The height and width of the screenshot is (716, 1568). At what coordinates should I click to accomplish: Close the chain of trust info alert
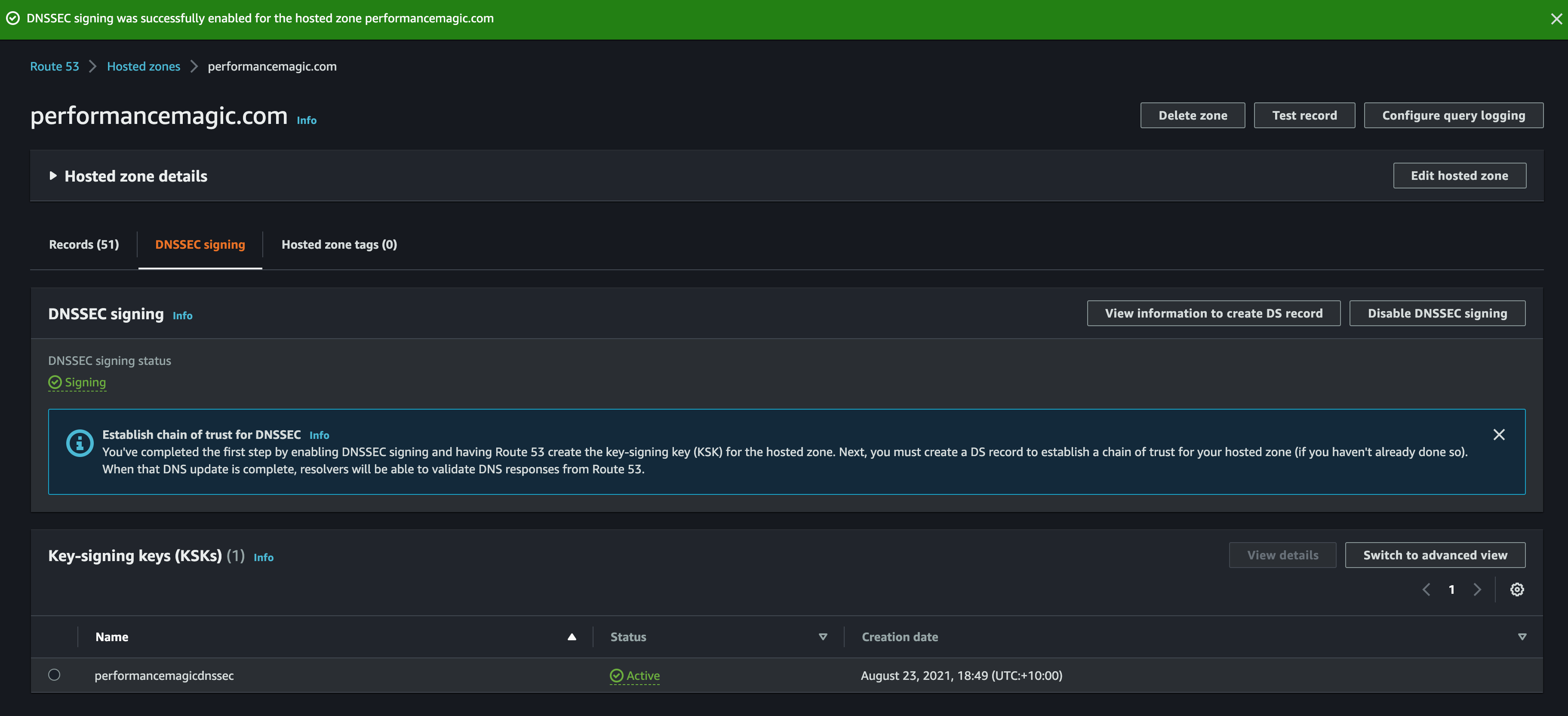coord(1499,435)
